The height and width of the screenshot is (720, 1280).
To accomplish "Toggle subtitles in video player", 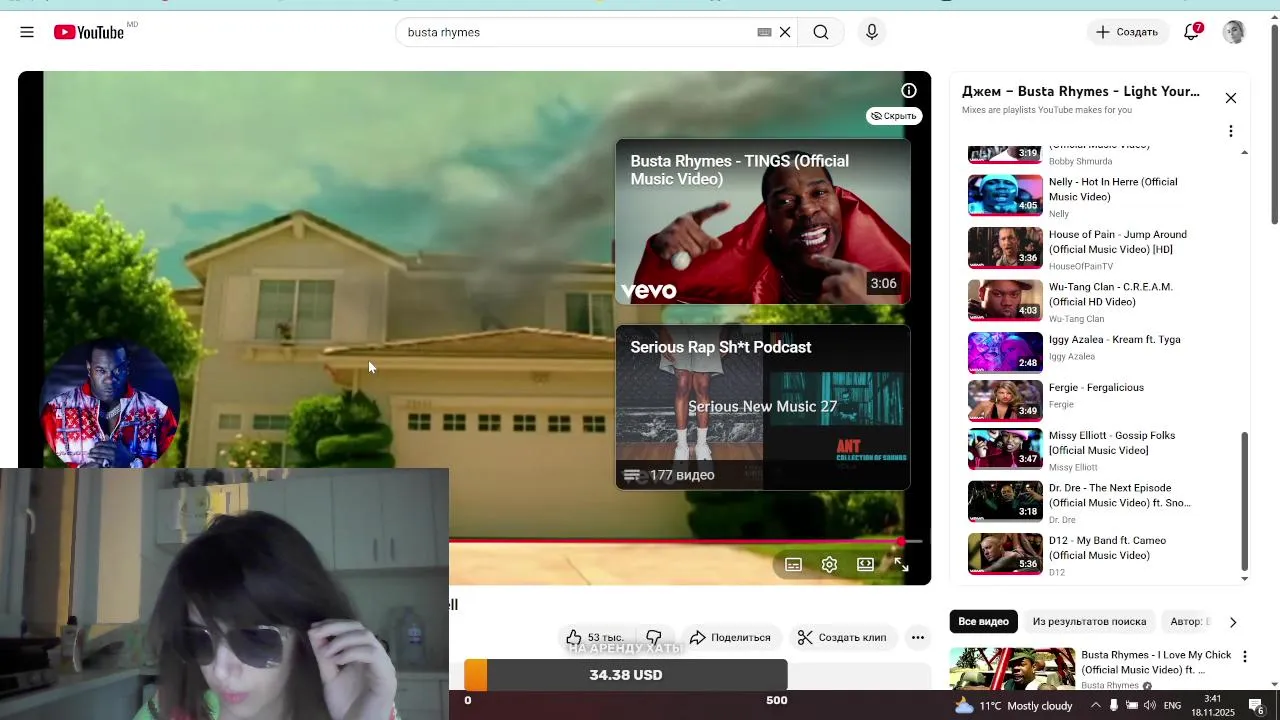I will (x=793, y=565).
